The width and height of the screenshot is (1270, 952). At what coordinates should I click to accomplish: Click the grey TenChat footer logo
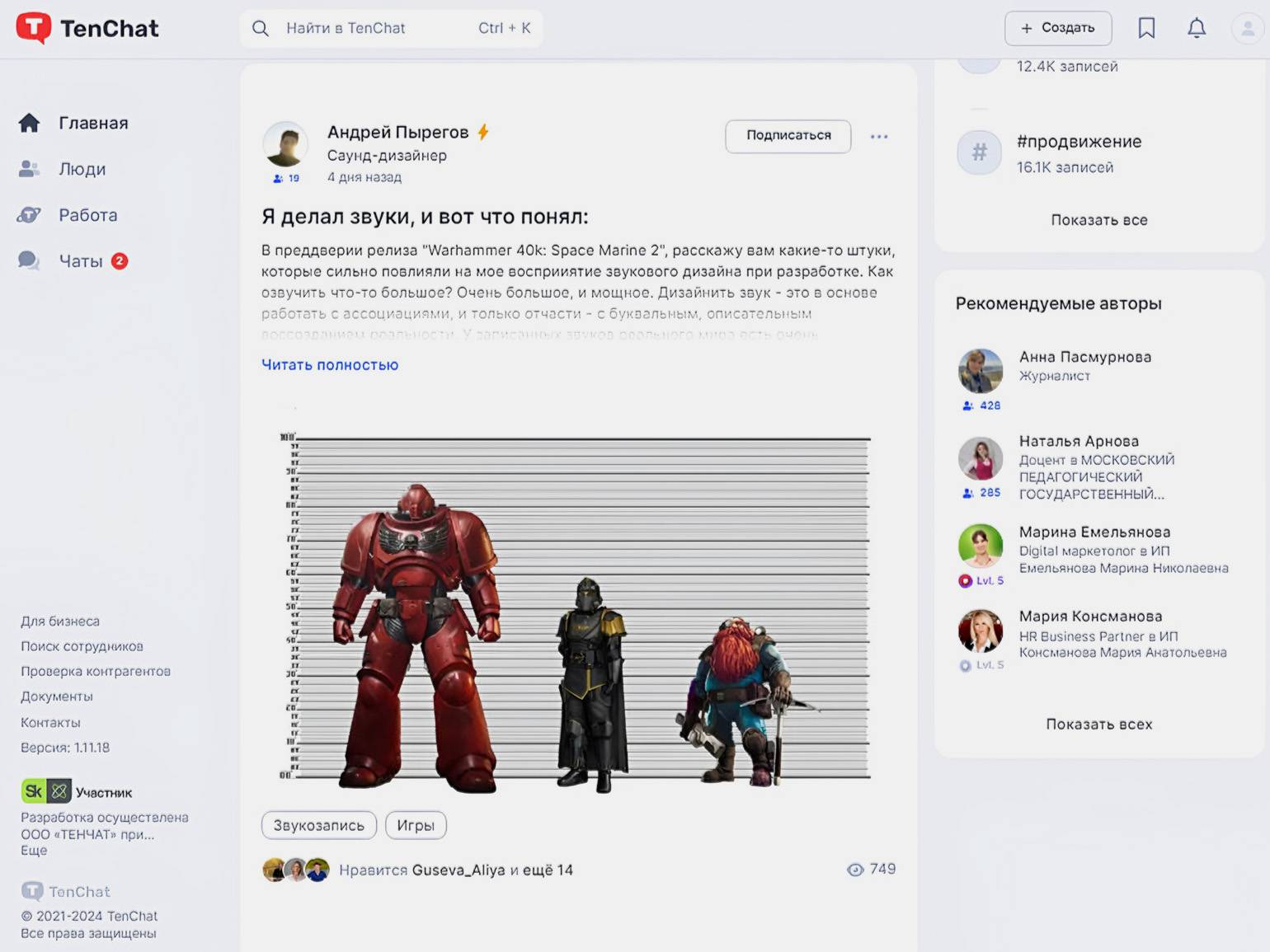click(x=66, y=891)
